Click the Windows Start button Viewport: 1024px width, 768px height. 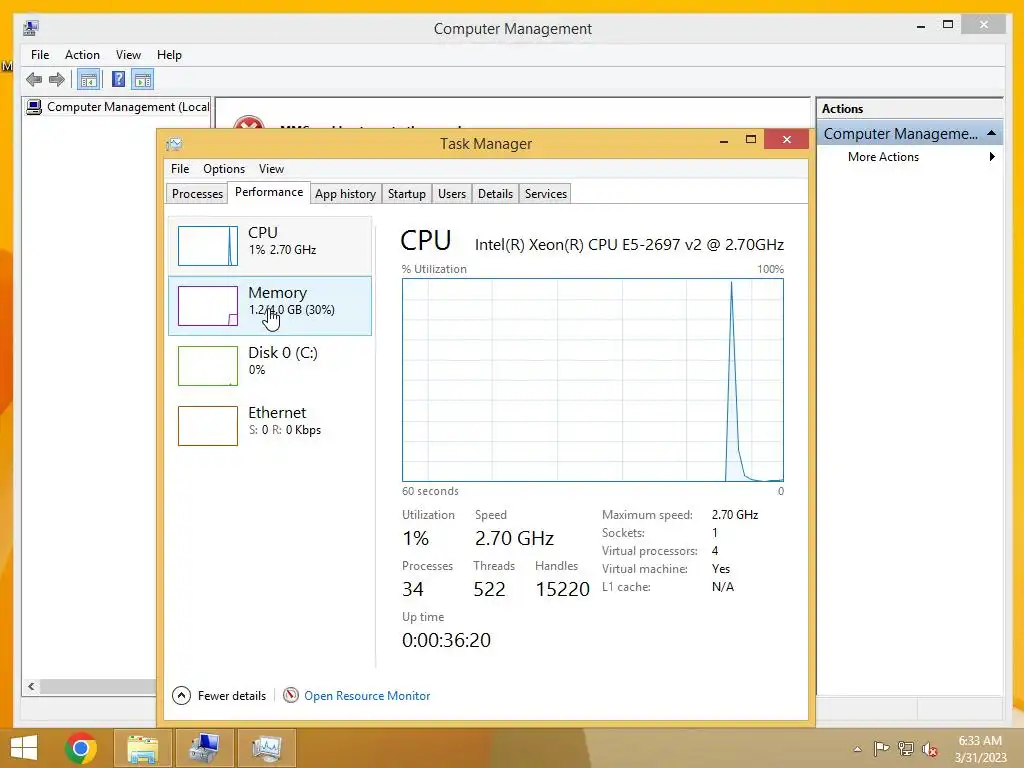[x=24, y=748]
